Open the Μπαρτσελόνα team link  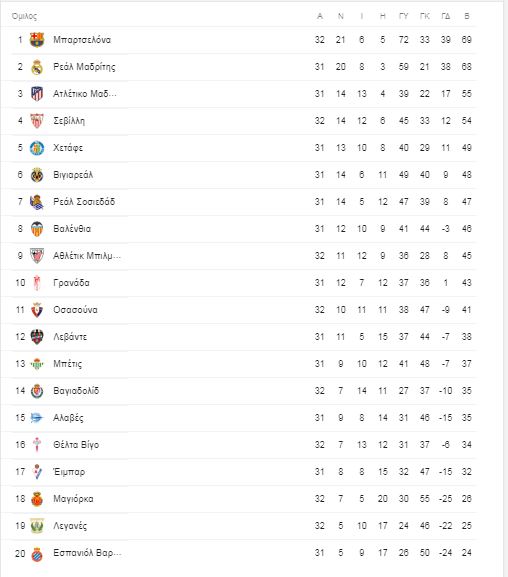click(x=82, y=40)
